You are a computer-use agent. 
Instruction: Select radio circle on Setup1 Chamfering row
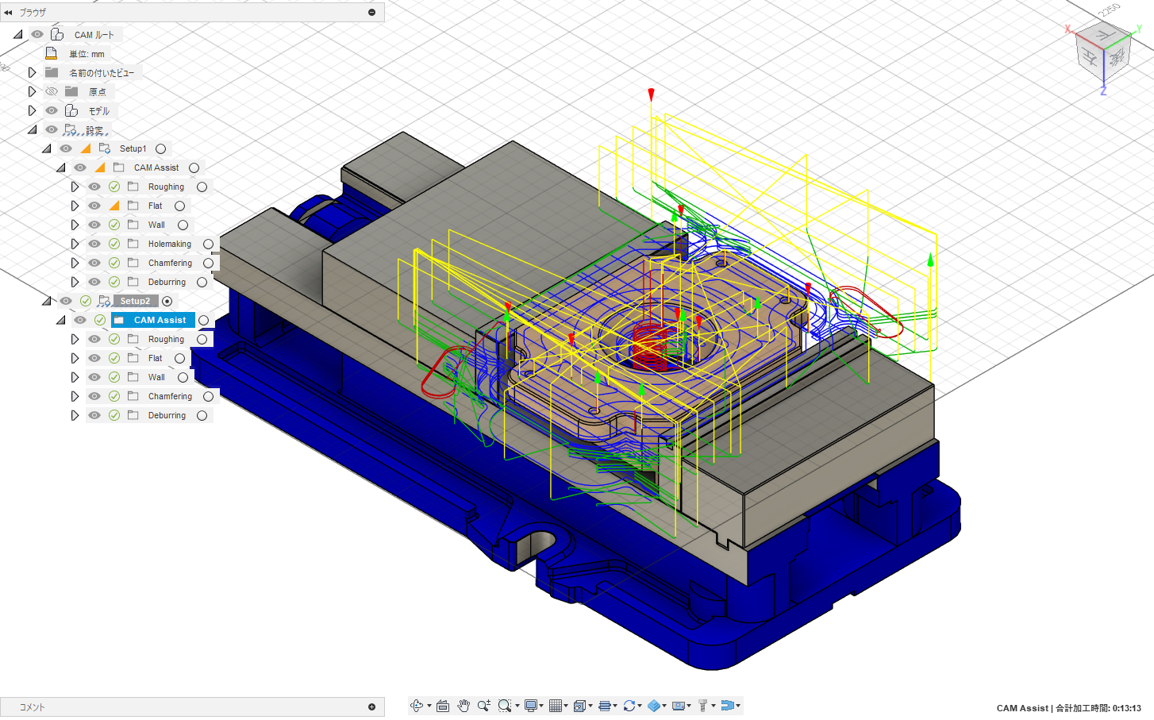(x=208, y=263)
